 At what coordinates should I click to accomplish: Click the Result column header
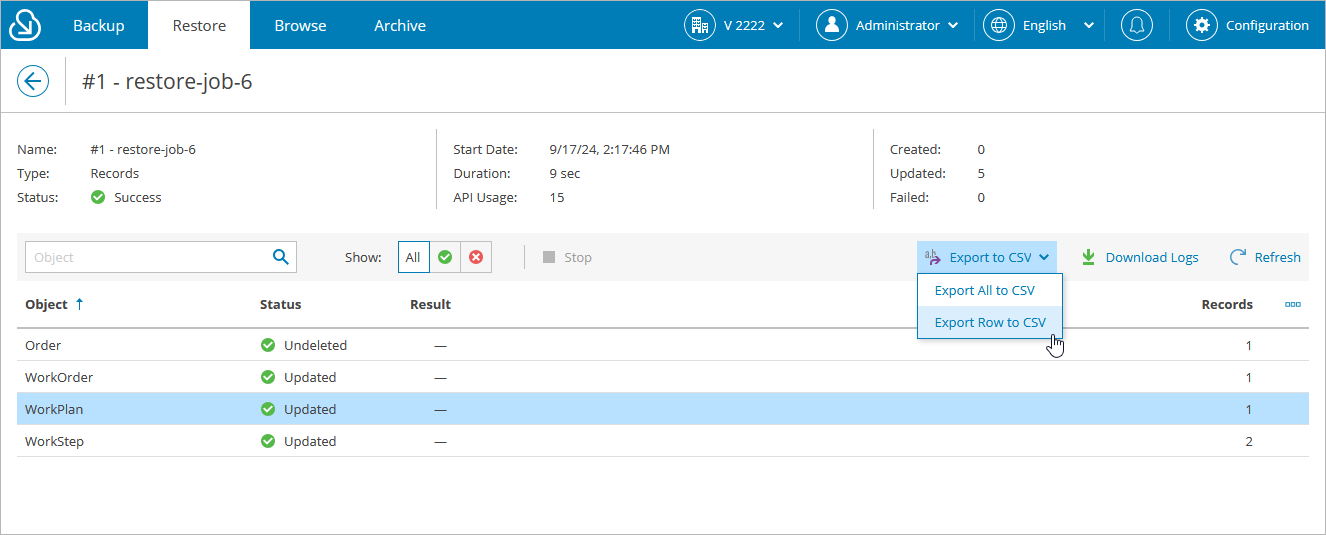point(430,304)
